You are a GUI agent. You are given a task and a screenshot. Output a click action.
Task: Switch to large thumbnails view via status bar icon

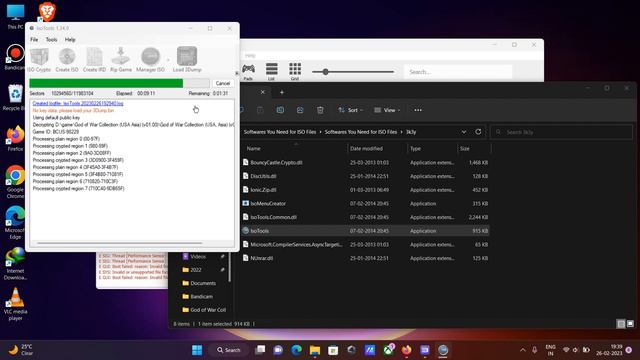click(x=630, y=324)
